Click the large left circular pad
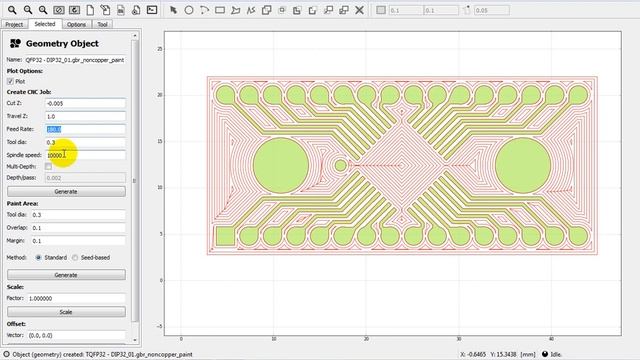The height and width of the screenshot is (360, 640). tap(281, 165)
